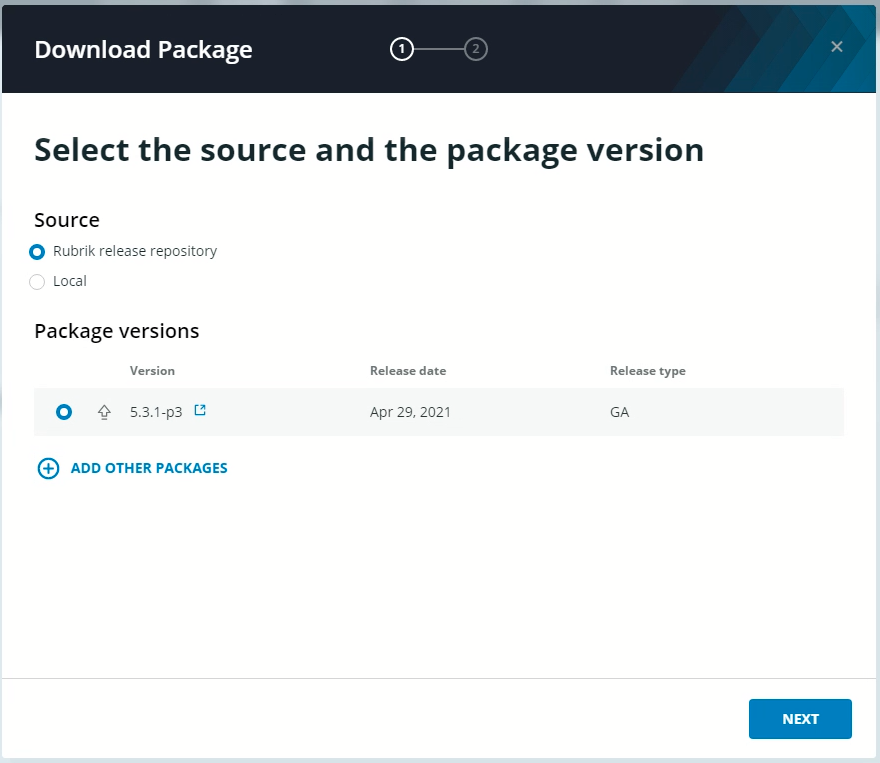Screen dimensions: 880x763
Task: Click the upgrade arrow icon beside 5.3.1-p3
Action: pyautogui.click(x=104, y=412)
